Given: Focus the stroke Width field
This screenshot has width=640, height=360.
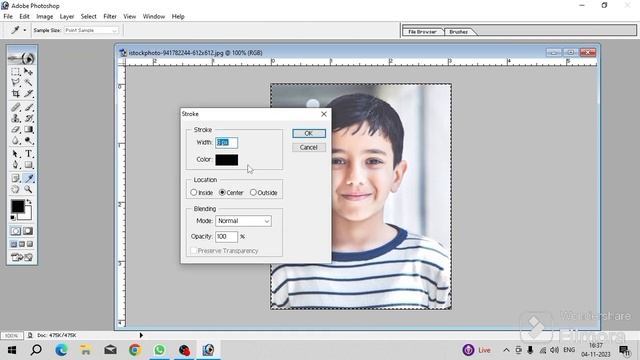Looking at the screenshot, I should click(227, 142).
